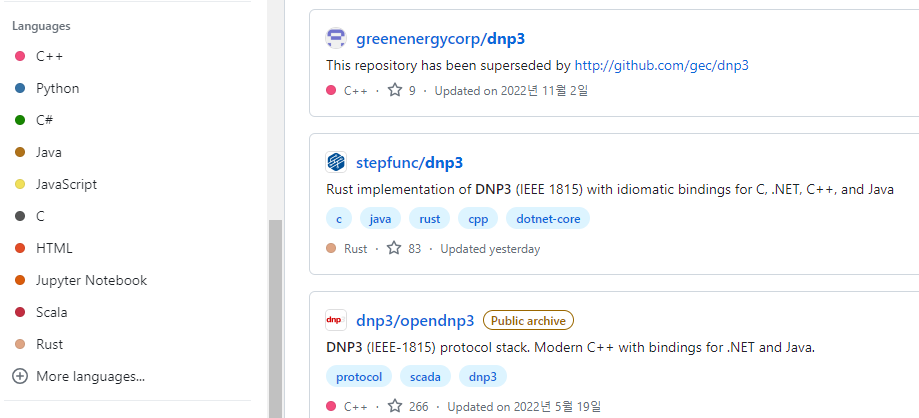
Task: Select the 'dnp3' topic tag
Action: click(x=482, y=376)
